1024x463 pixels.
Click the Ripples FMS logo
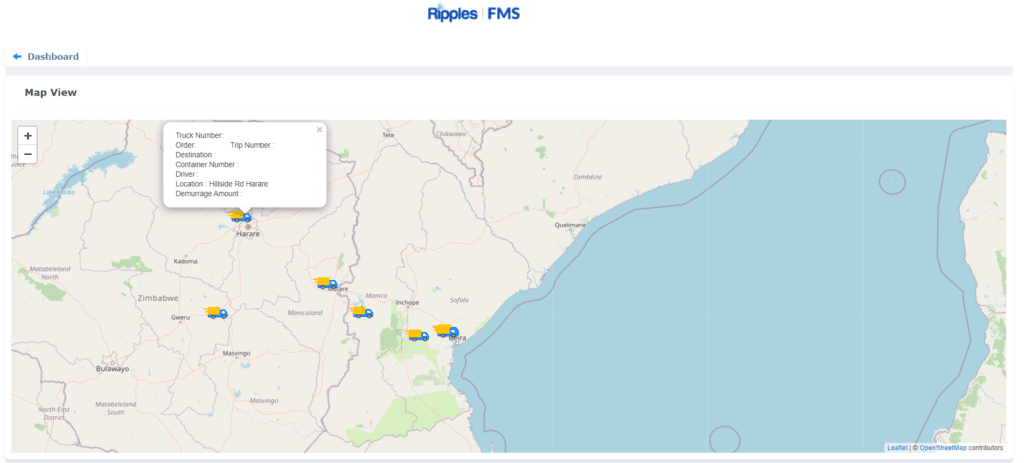click(x=473, y=13)
